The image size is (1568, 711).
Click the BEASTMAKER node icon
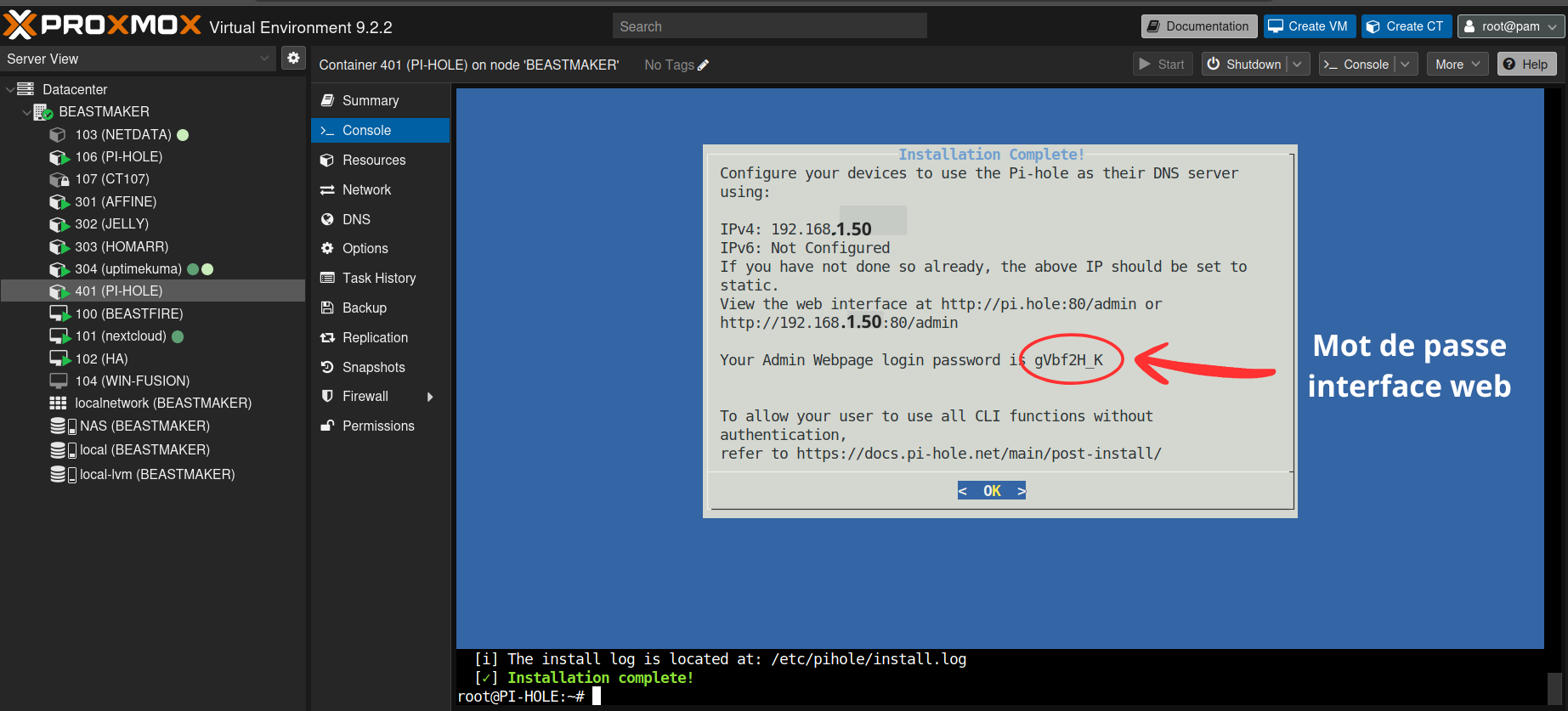pos(42,112)
